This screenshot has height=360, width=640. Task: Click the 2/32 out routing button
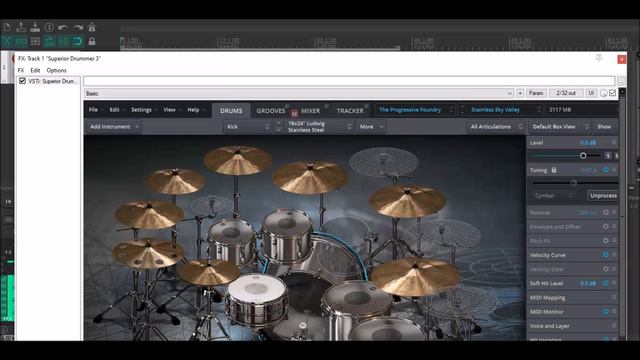pos(566,93)
